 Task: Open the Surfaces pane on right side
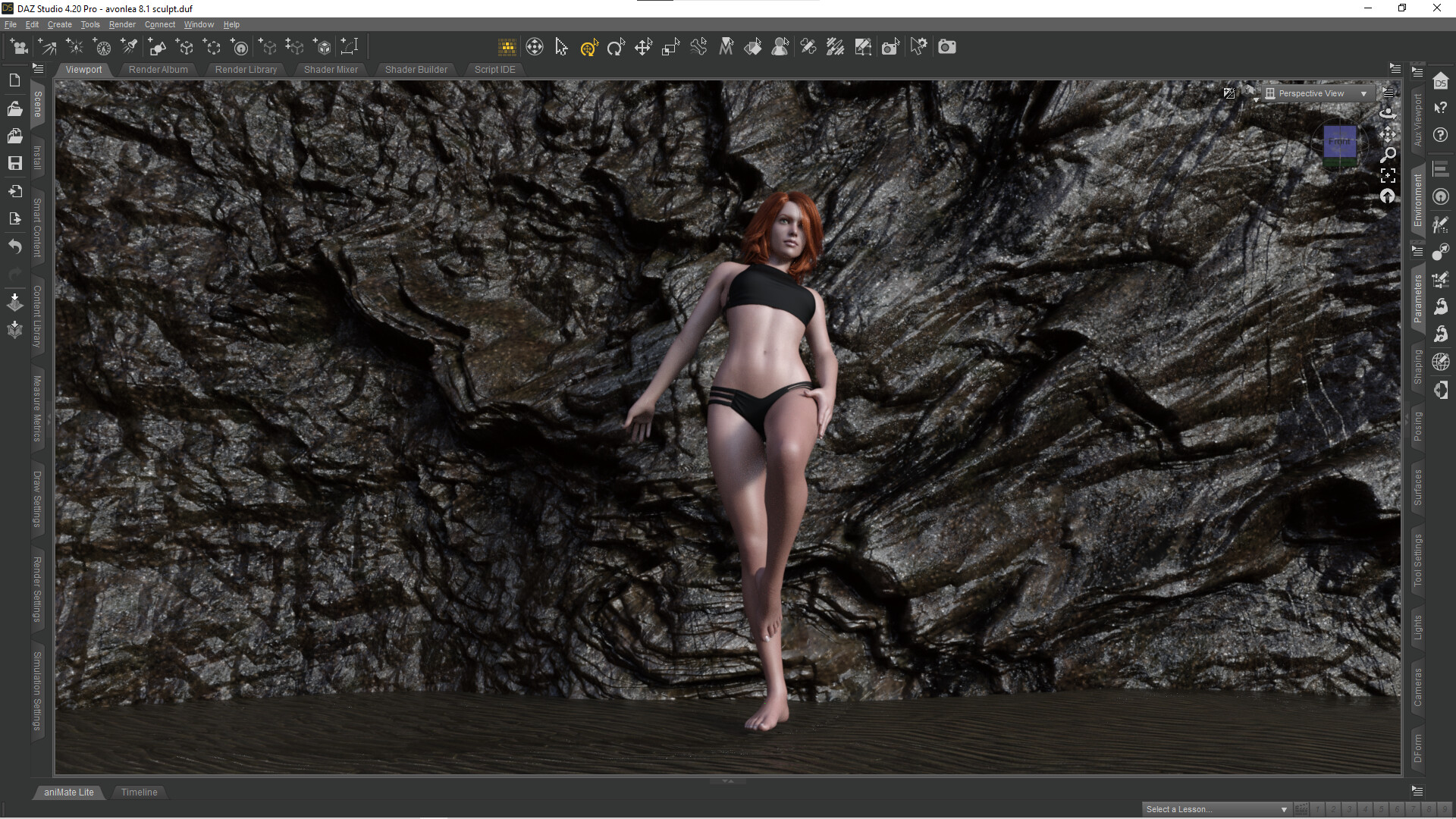click(1417, 488)
